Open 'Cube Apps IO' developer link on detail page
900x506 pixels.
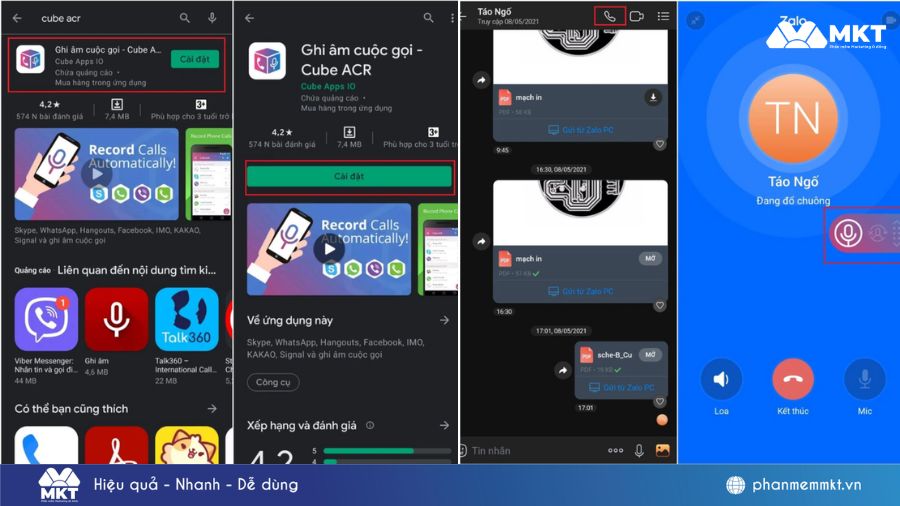(328, 87)
